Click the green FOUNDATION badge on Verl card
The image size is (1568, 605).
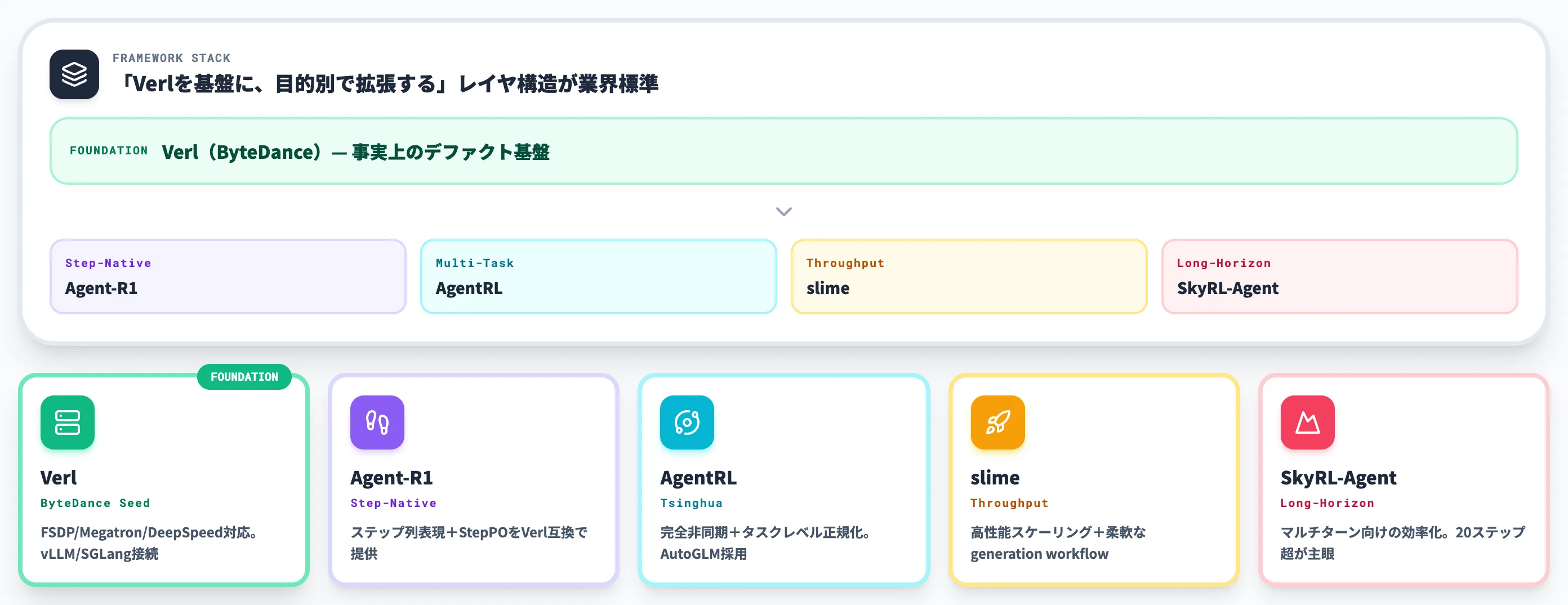244,377
